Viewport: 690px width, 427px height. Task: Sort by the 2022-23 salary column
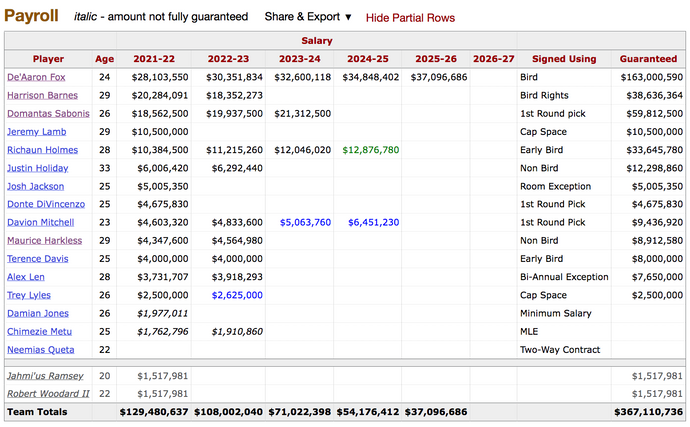(x=228, y=59)
